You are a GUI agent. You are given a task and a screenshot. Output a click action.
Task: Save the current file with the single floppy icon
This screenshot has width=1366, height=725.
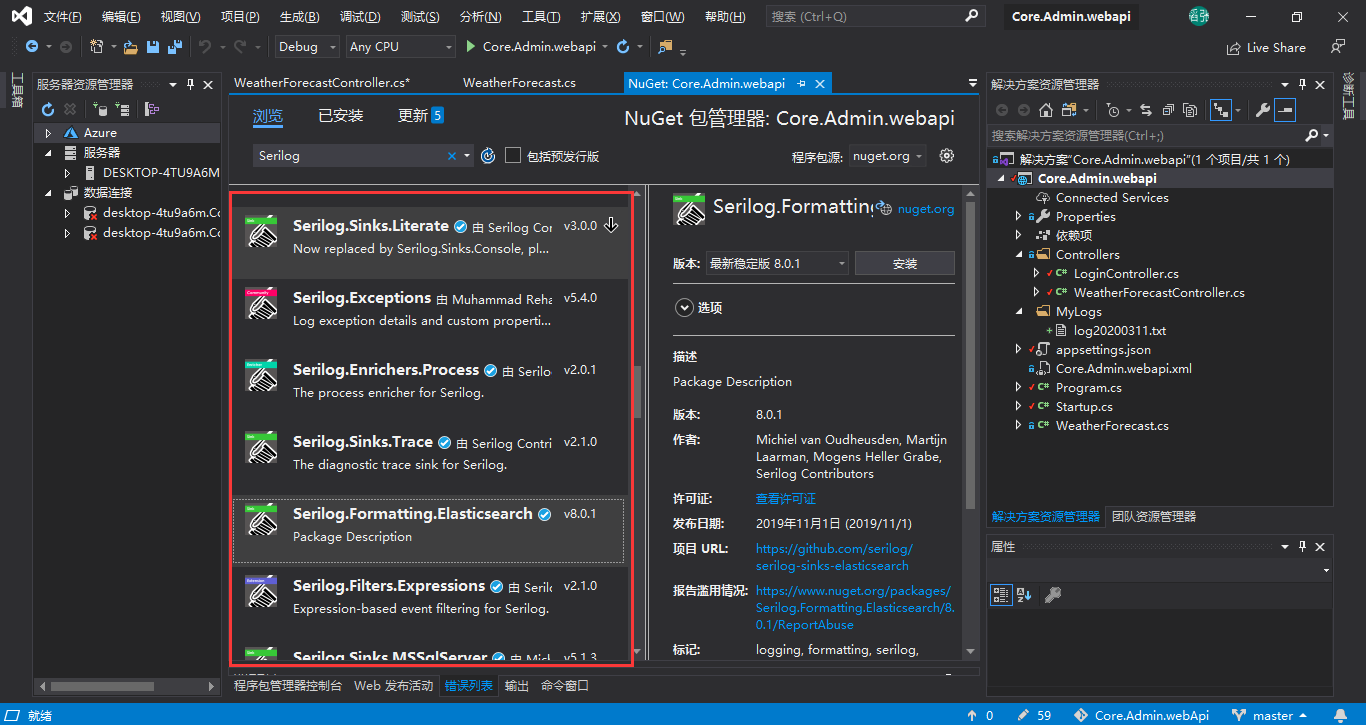153,47
